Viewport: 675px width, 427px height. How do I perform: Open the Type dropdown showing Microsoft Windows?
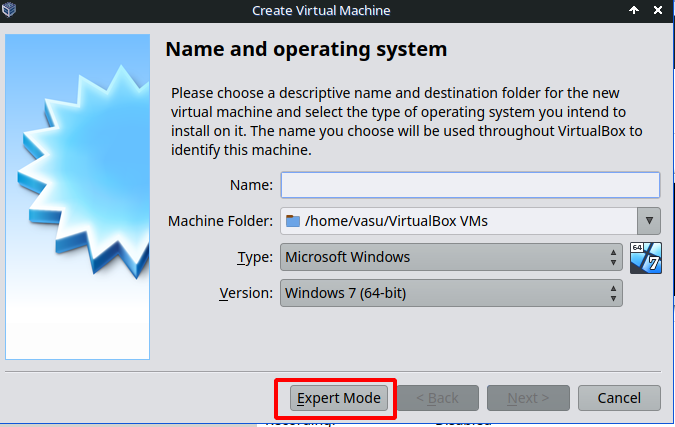point(451,257)
